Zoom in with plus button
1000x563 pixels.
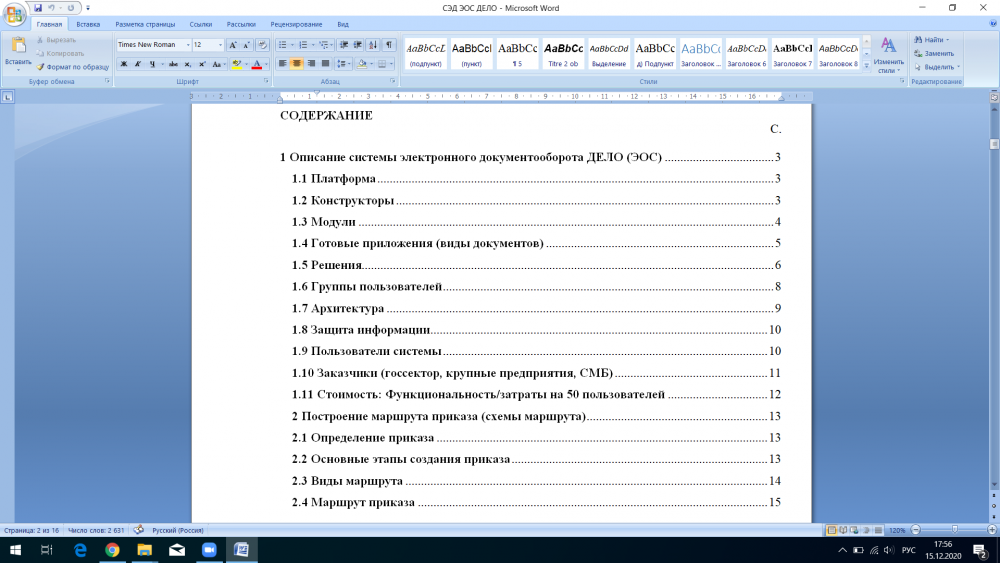(x=992, y=530)
